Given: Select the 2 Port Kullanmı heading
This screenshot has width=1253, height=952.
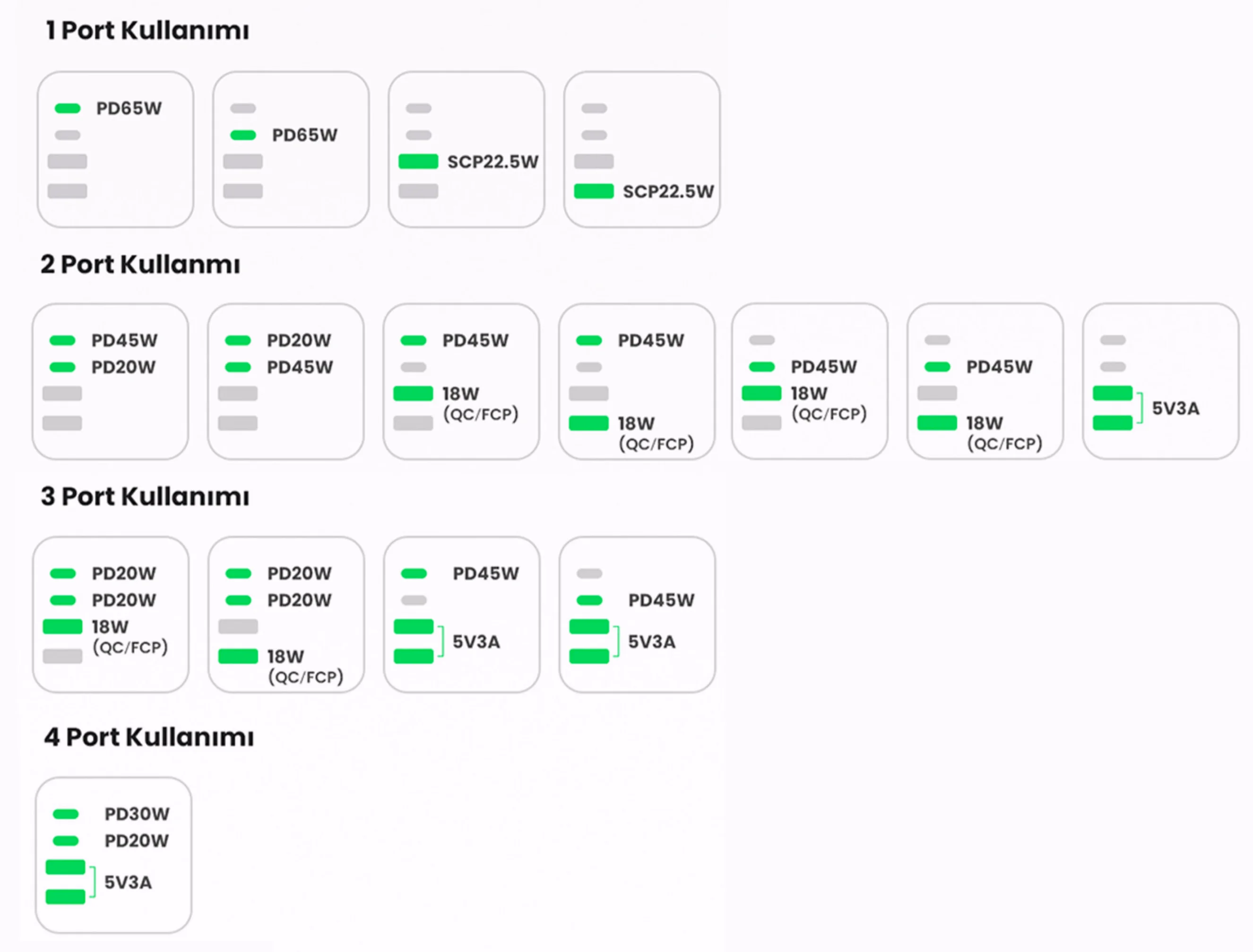Looking at the screenshot, I should click(140, 264).
